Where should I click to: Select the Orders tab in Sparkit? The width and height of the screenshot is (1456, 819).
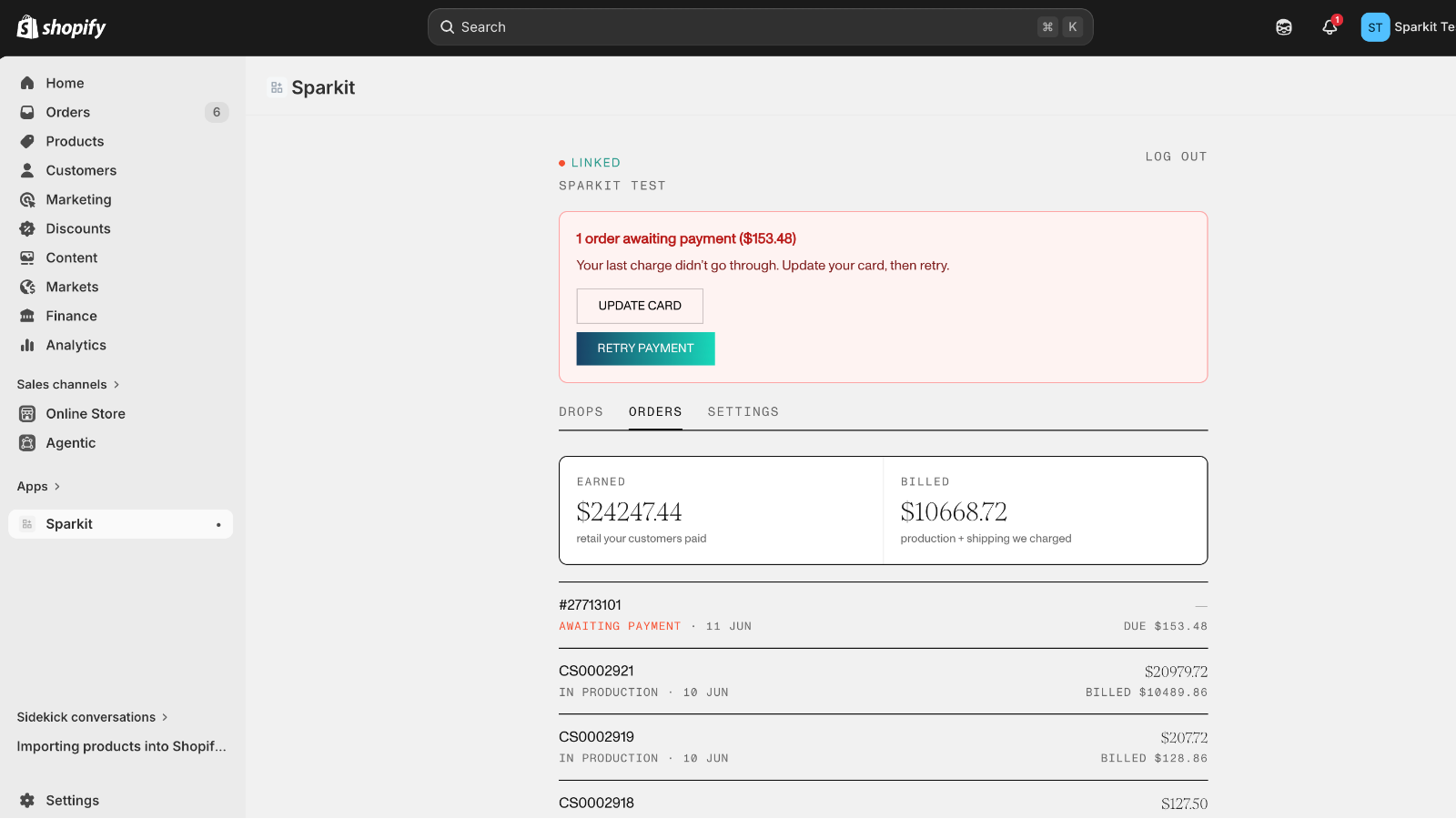click(655, 411)
